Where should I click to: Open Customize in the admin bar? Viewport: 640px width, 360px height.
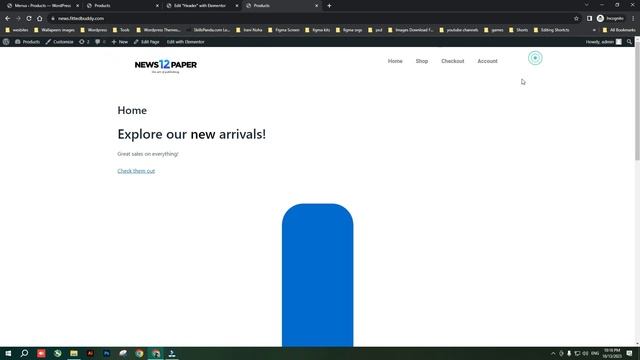click(x=60, y=42)
